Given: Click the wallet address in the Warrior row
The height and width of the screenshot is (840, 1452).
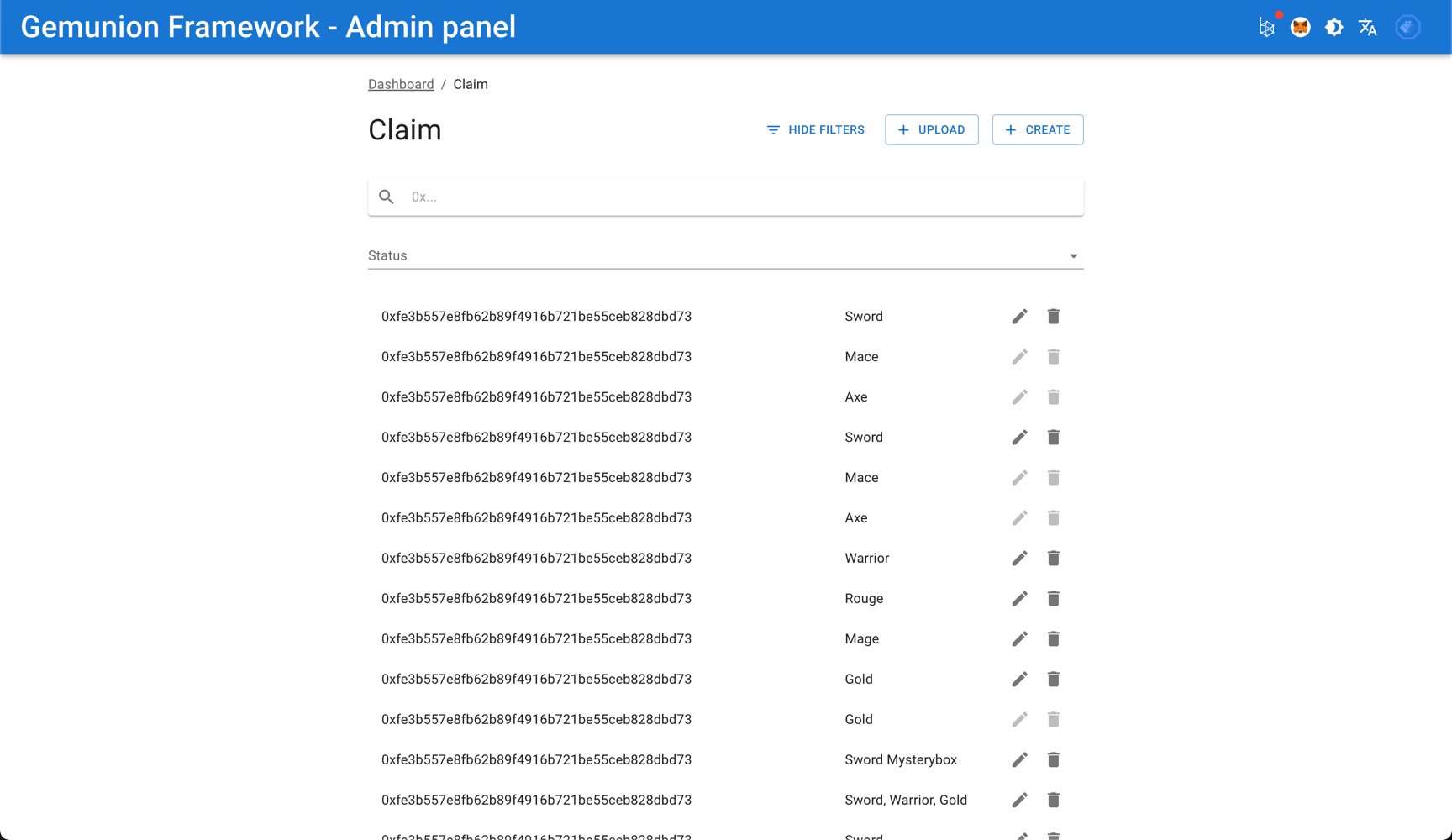Looking at the screenshot, I should 536,559.
